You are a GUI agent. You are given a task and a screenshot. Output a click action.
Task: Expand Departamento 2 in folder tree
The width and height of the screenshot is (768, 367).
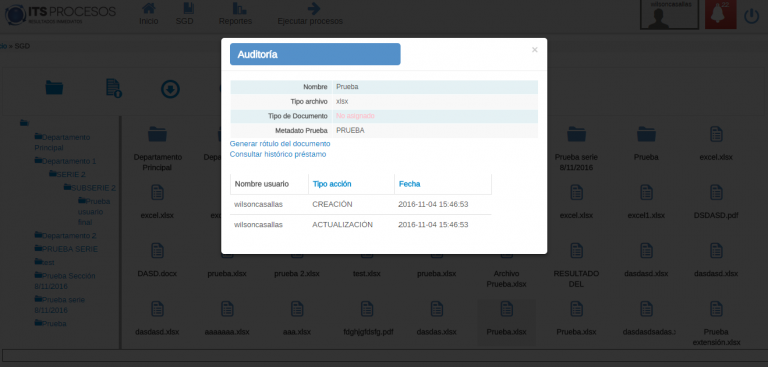point(65,235)
